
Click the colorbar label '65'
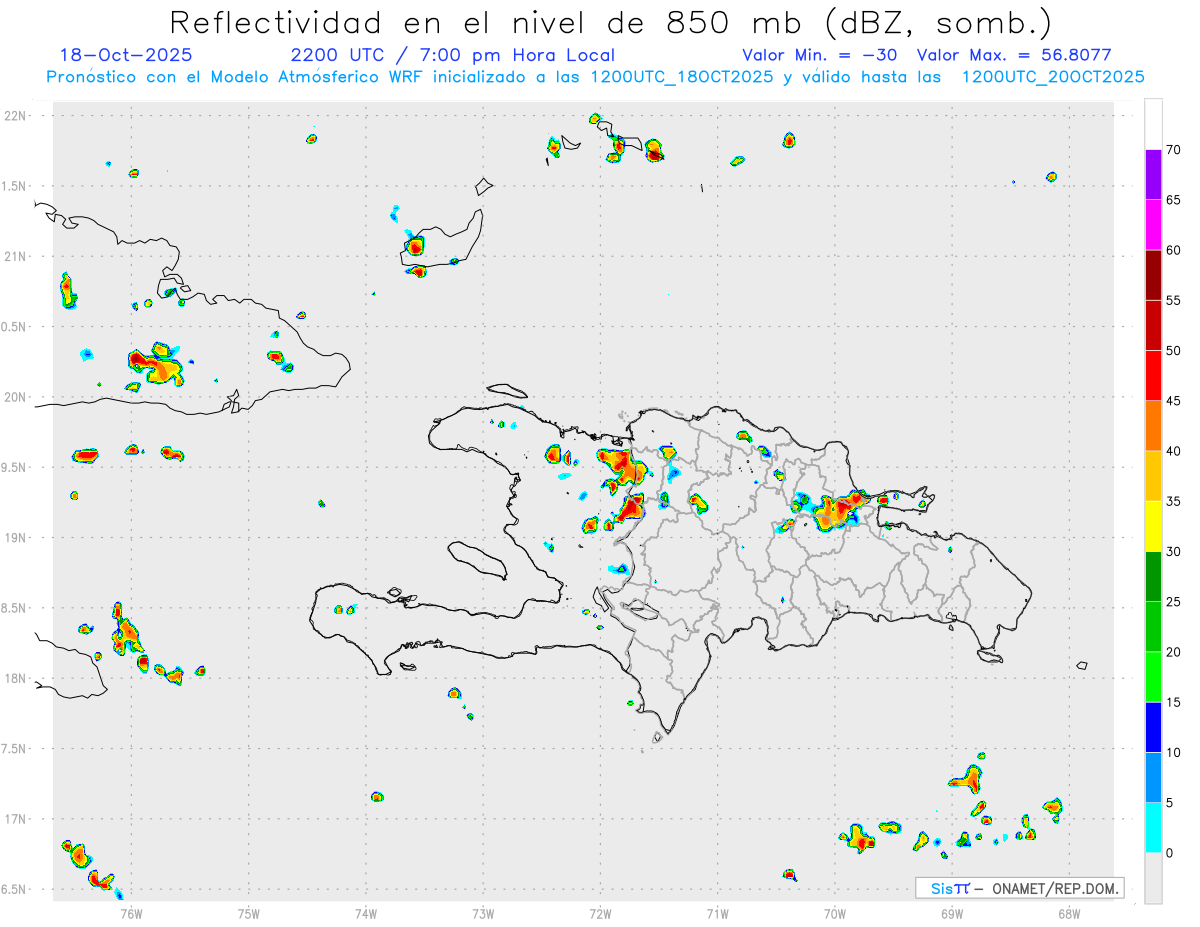pos(1174,200)
